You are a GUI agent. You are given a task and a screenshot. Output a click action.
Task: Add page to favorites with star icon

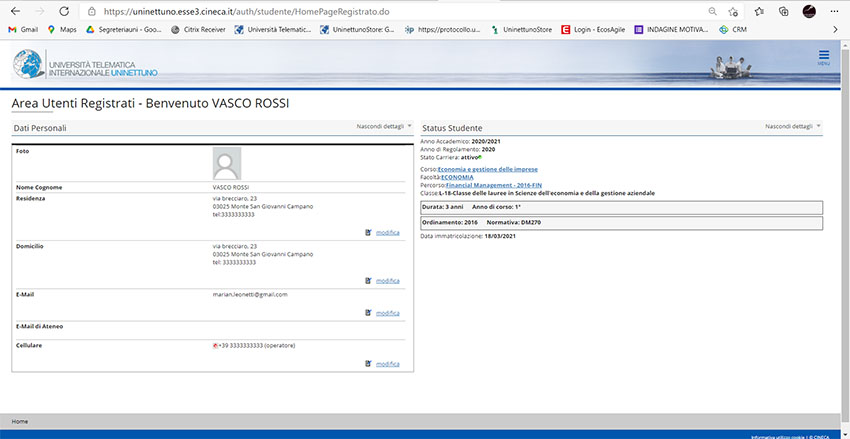pos(734,11)
